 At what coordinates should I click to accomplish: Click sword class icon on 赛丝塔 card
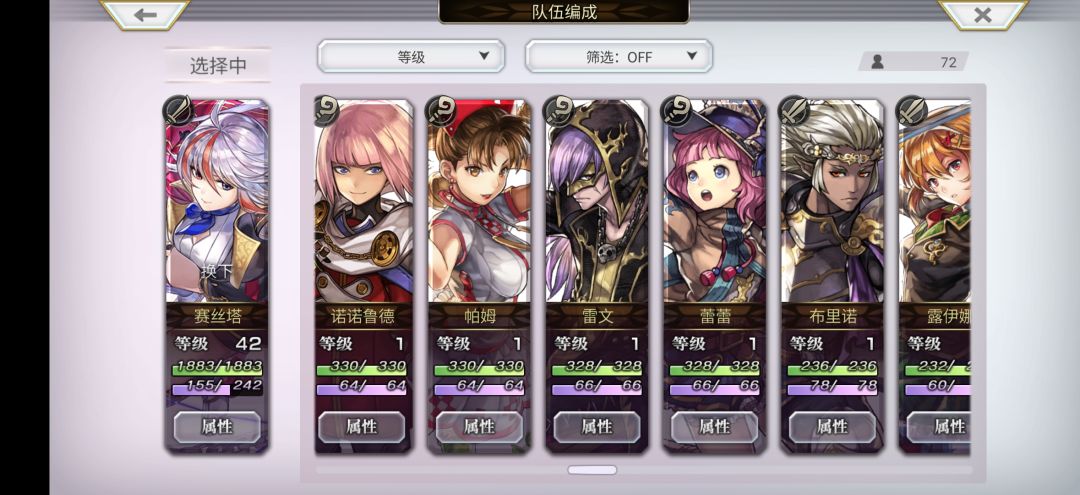coord(178,110)
